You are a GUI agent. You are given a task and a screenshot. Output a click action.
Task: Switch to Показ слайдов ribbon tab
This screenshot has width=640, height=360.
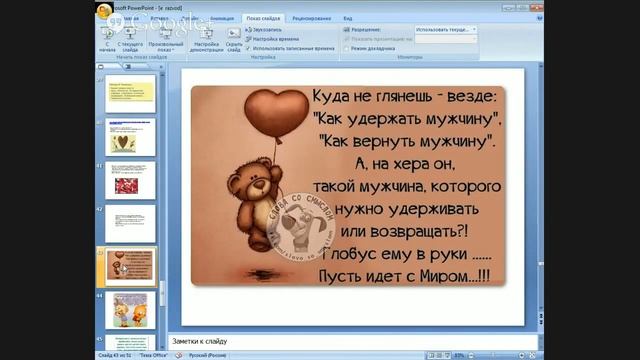(x=263, y=18)
